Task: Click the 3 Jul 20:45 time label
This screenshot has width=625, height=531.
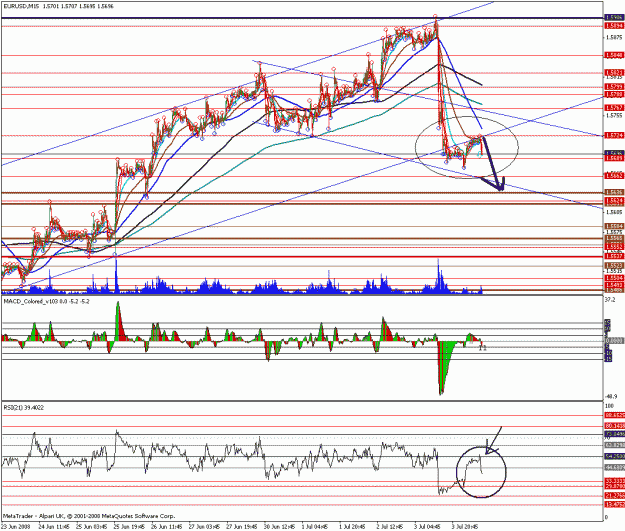Action: (x=466, y=527)
